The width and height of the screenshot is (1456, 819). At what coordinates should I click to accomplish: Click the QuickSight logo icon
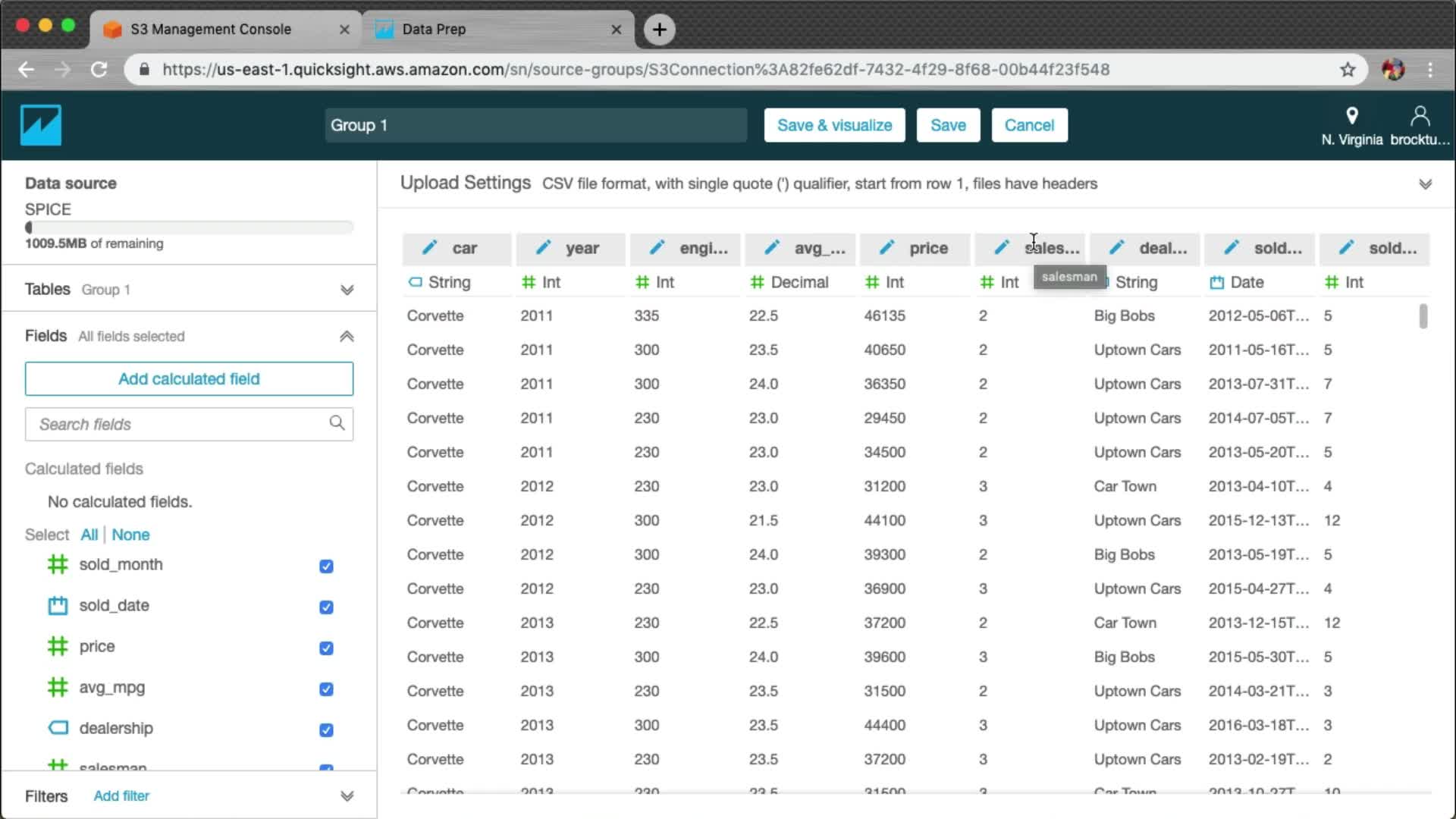click(40, 125)
